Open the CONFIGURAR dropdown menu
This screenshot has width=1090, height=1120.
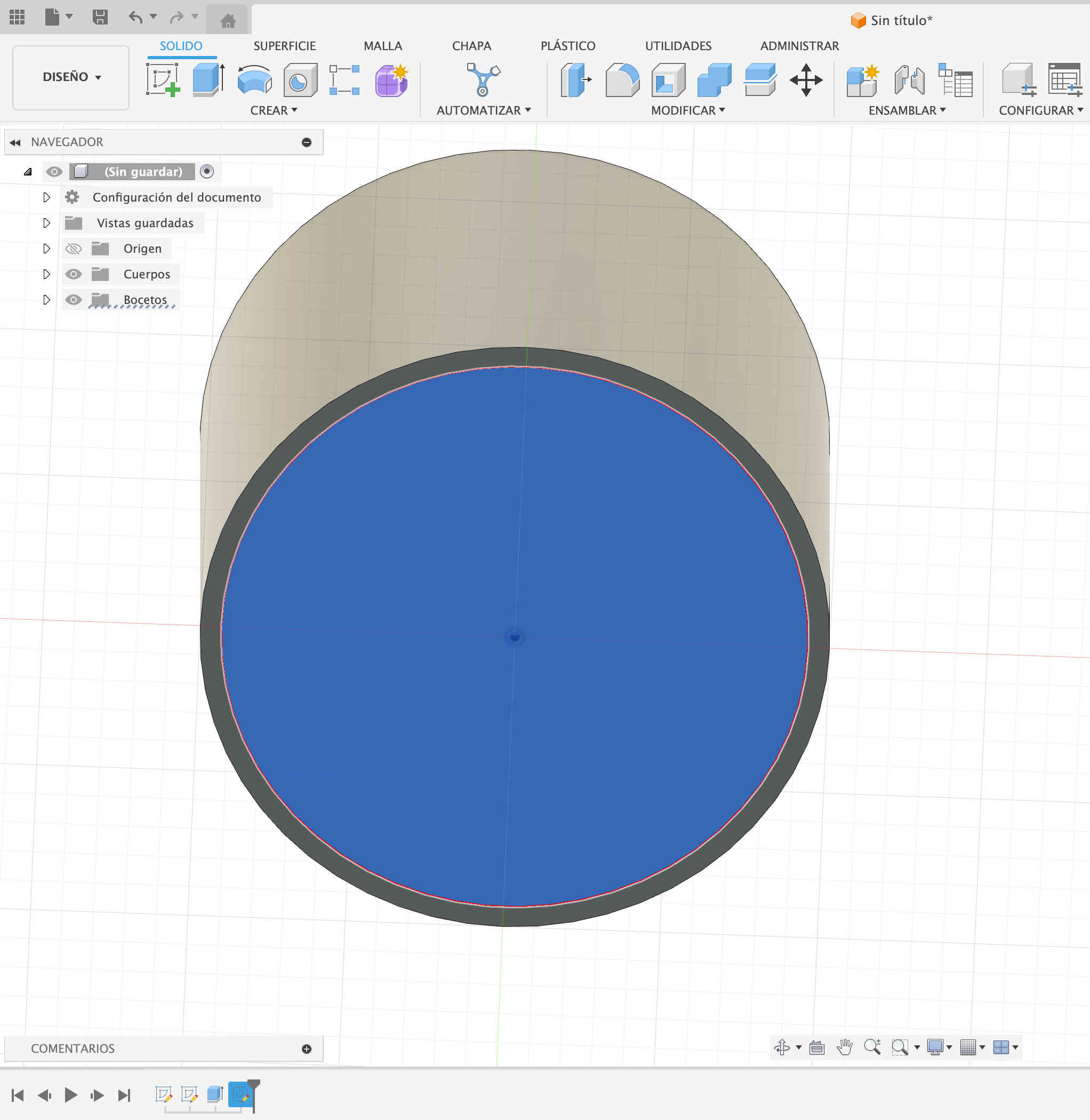(1040, 110)
